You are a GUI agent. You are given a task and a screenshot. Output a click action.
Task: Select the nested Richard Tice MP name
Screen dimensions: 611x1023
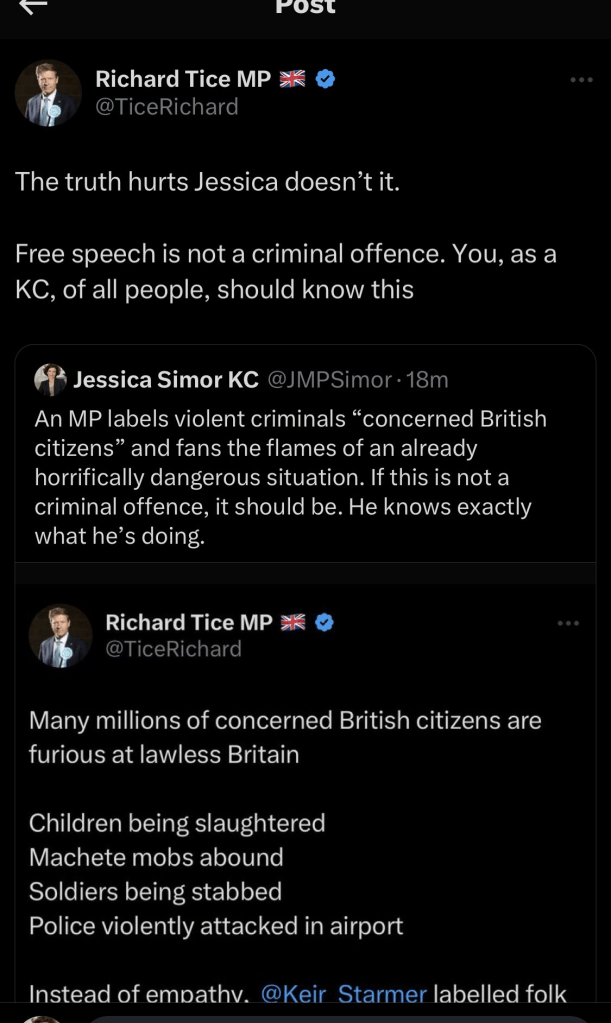188,622
